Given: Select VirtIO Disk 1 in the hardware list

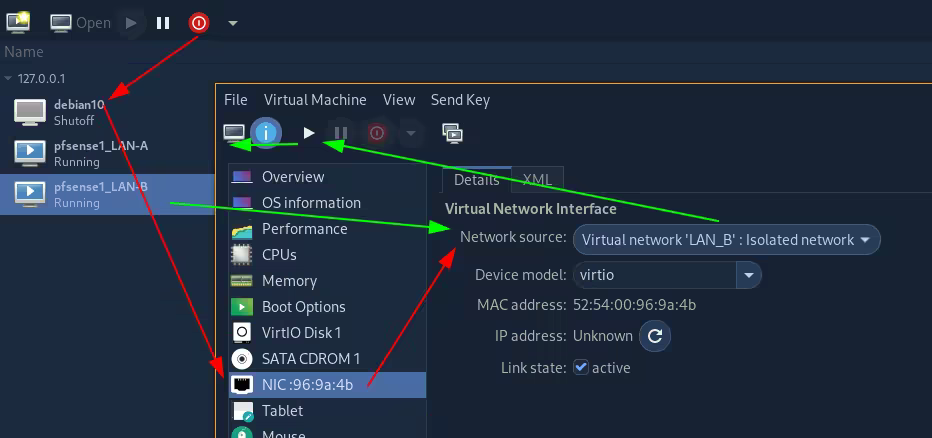Looking at the screenshot, I should 328,333.
